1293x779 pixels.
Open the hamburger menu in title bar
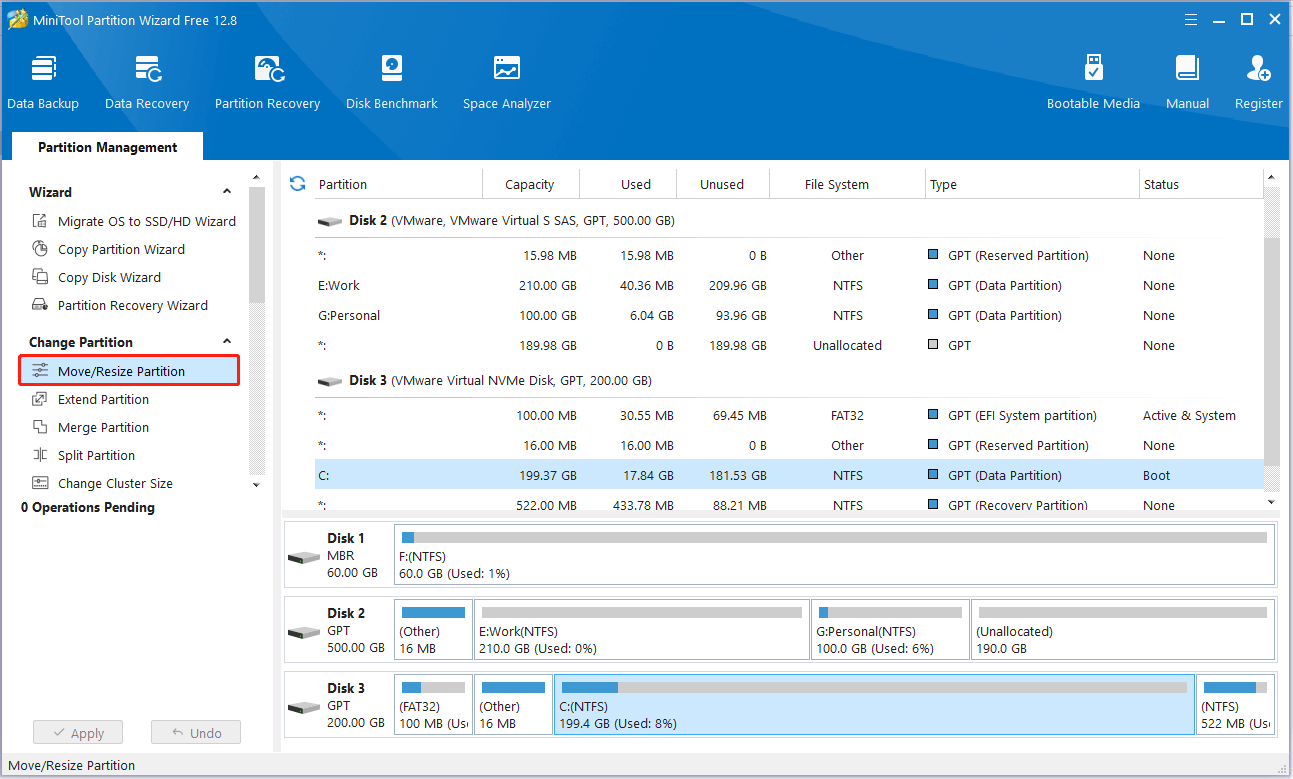tap(1191, 19)
